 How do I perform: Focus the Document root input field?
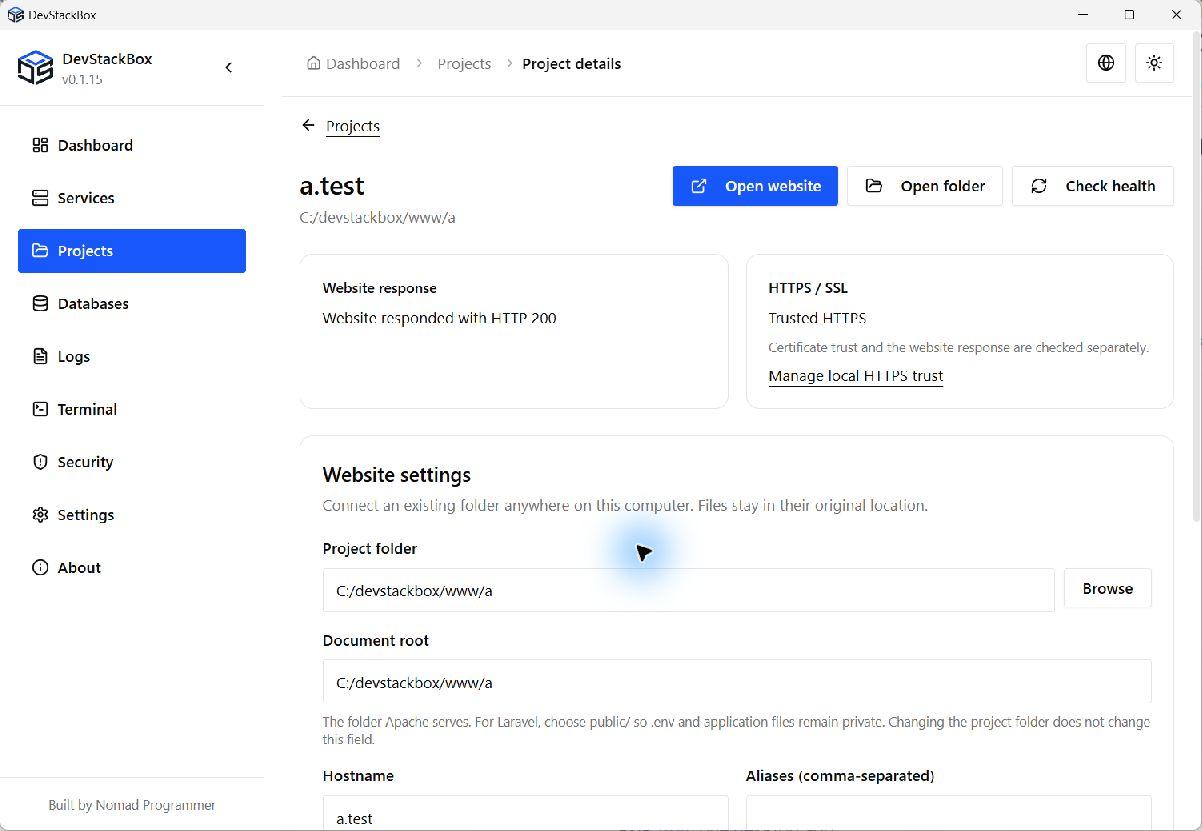[737, 682]
